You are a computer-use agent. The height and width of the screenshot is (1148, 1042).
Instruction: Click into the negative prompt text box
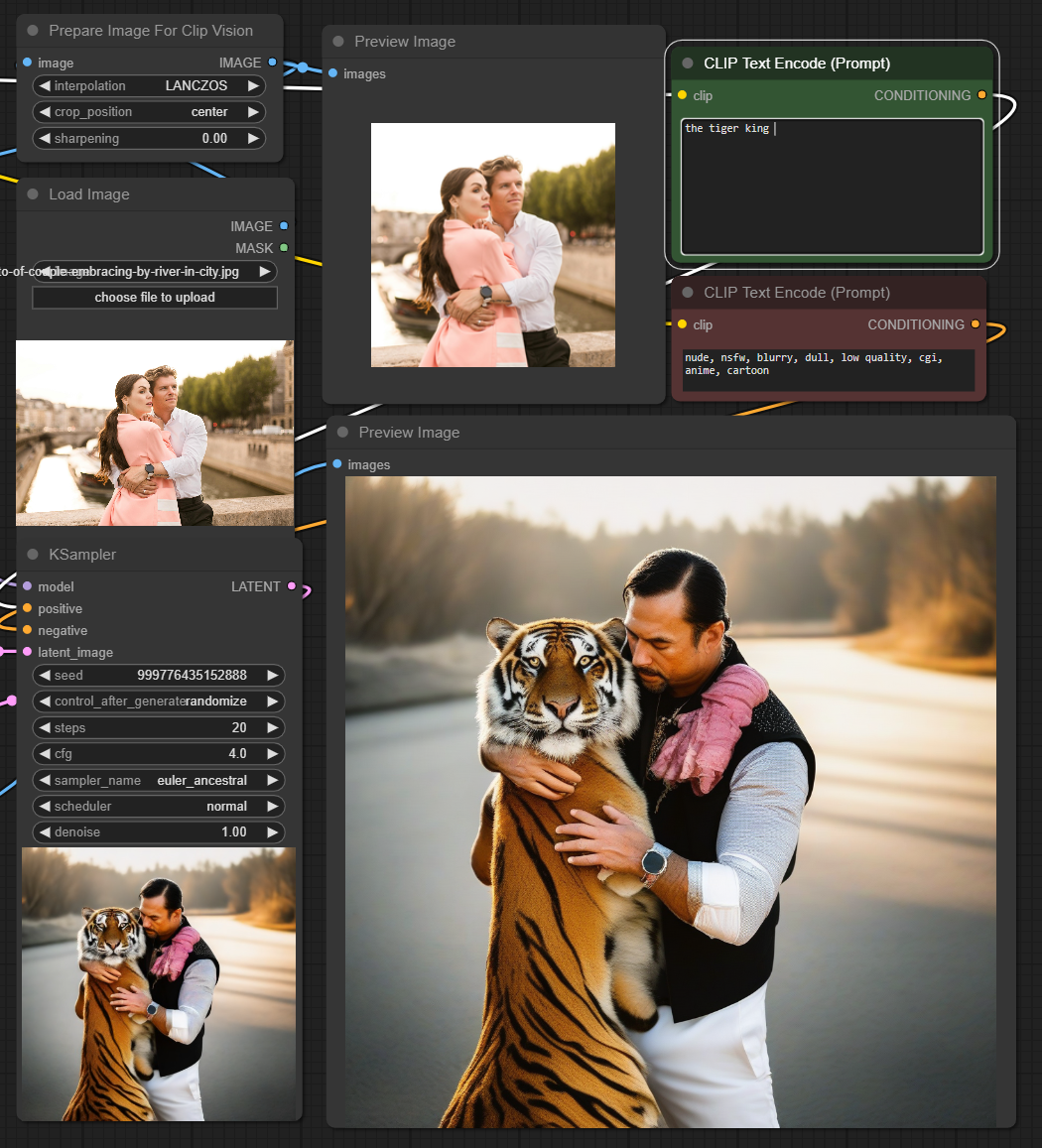click(x=827, y=369)
